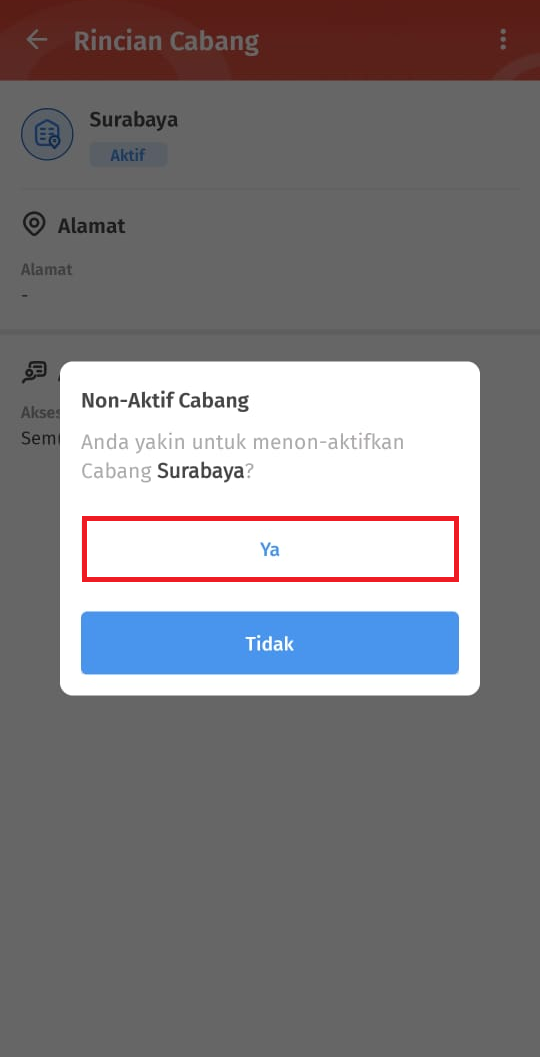The height and width of the screenshot is (1057, 540).
Task: Tap the Rincian Cabang header title
Action: pyautogui.click(x=167, y=41)
